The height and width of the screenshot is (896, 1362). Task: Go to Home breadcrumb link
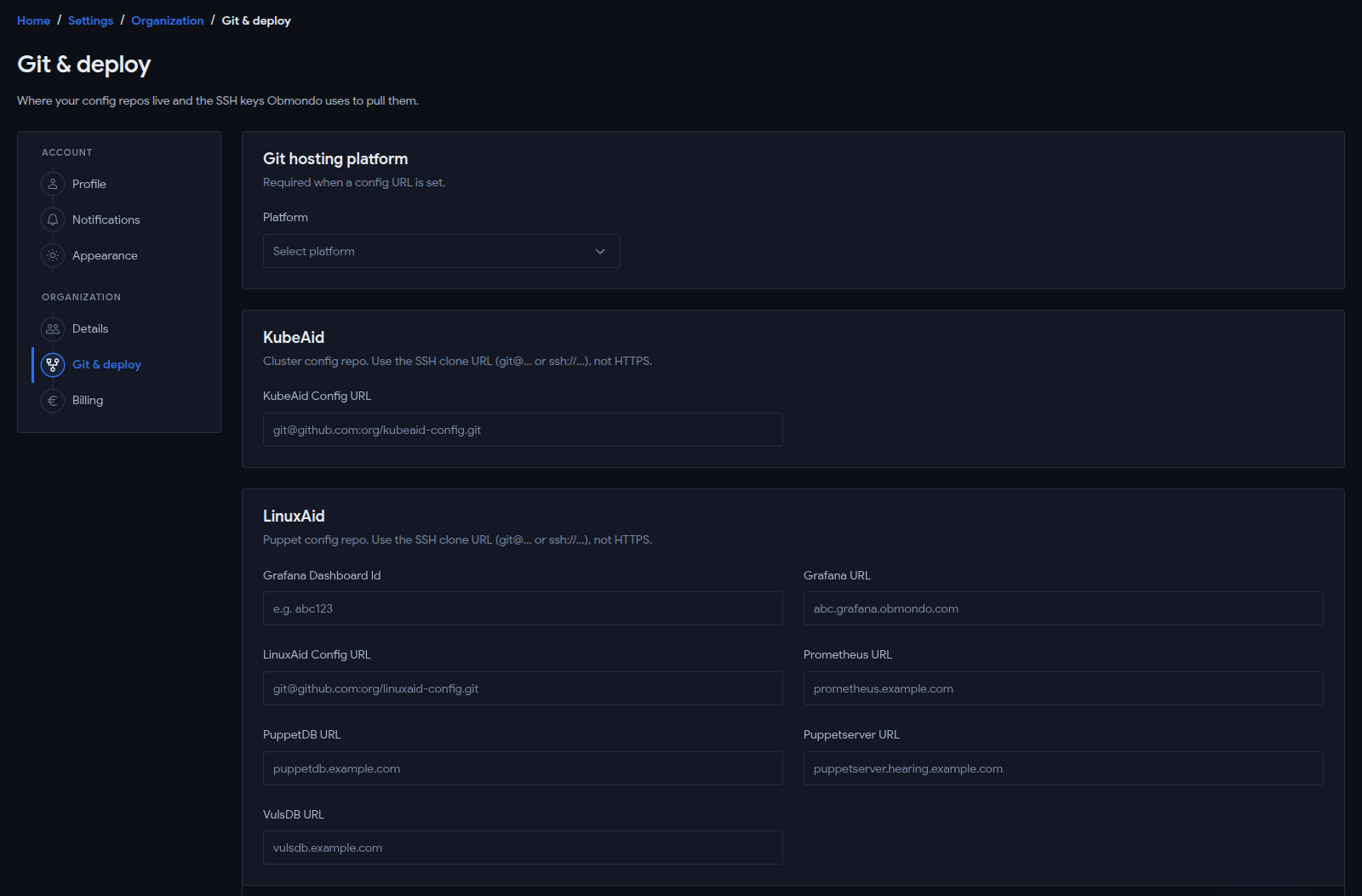33,20
